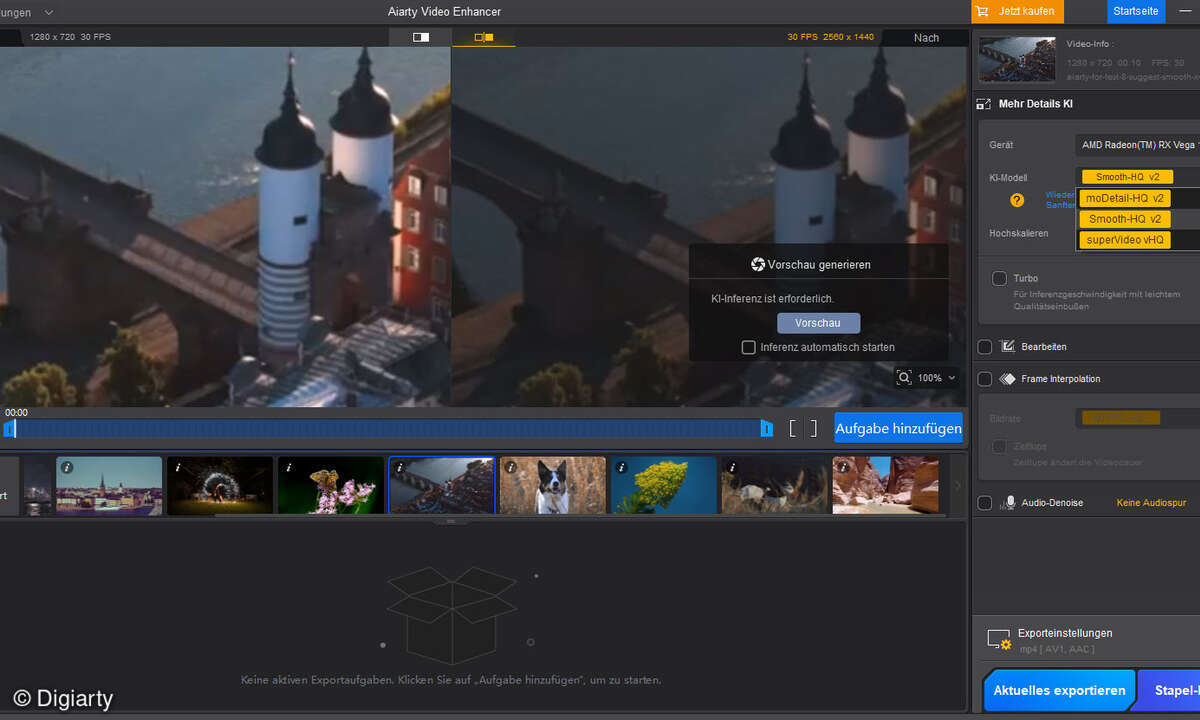
Task: Click the Video-Info preview thumbnail
Action: point(1018,59)
